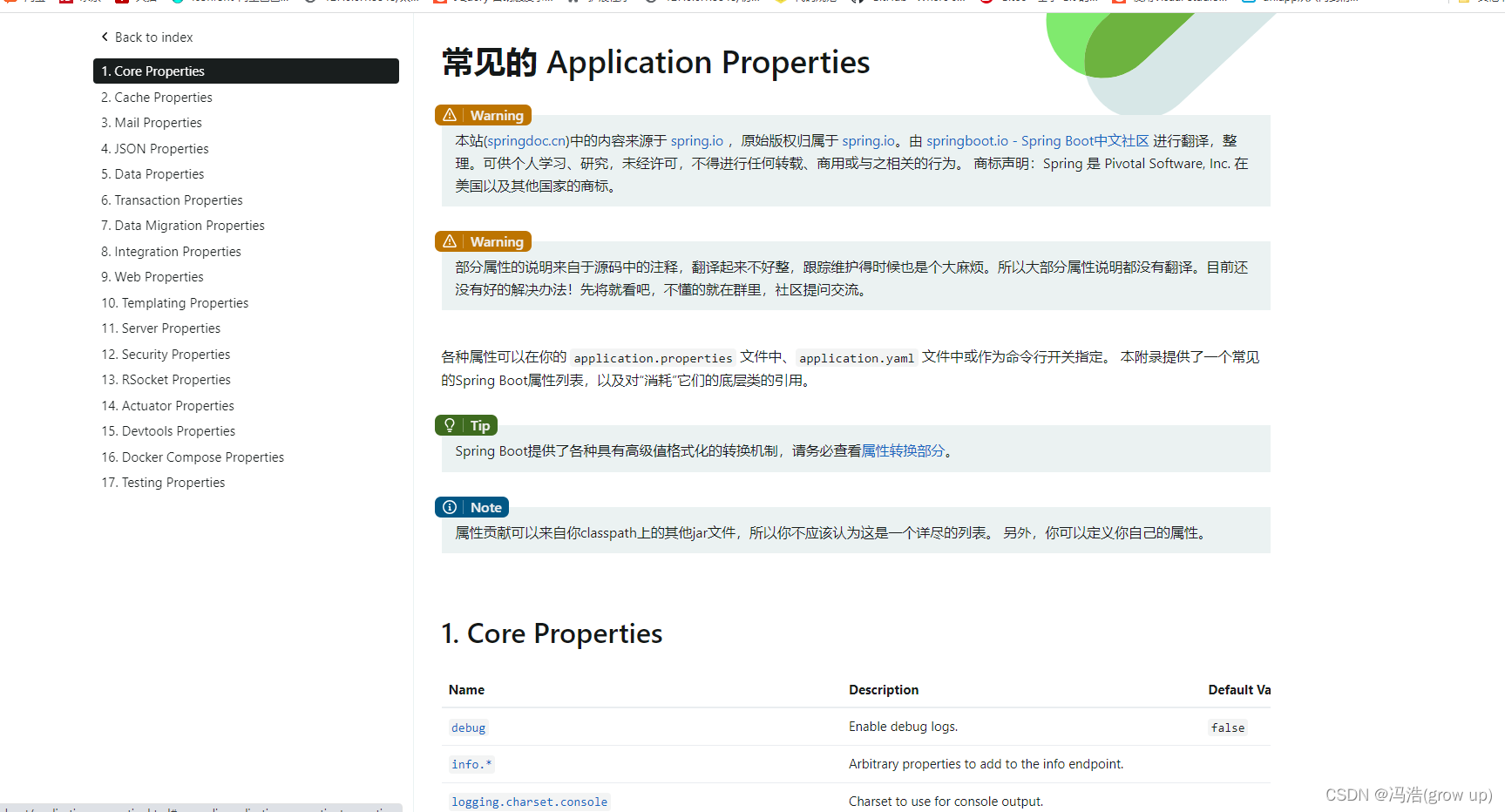Navigate to 8. Integration Properties
The width and height of the screenshot is (1505, 812).
pyautogui.click(x=171, y=252)
